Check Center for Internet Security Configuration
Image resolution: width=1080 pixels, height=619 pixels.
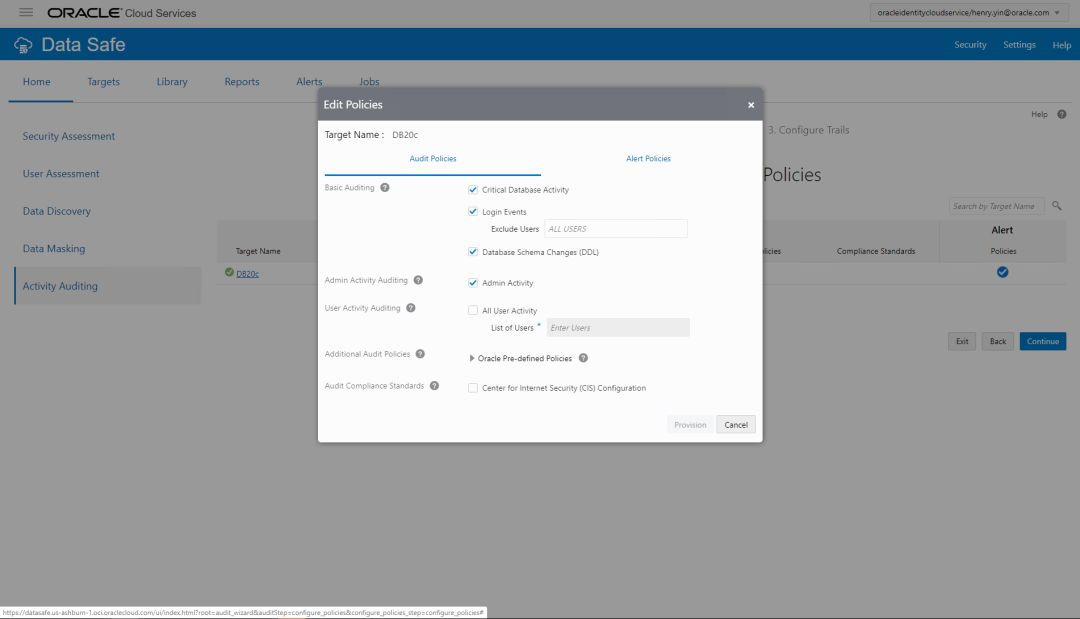pyautogui.click(x=473, y=388)
